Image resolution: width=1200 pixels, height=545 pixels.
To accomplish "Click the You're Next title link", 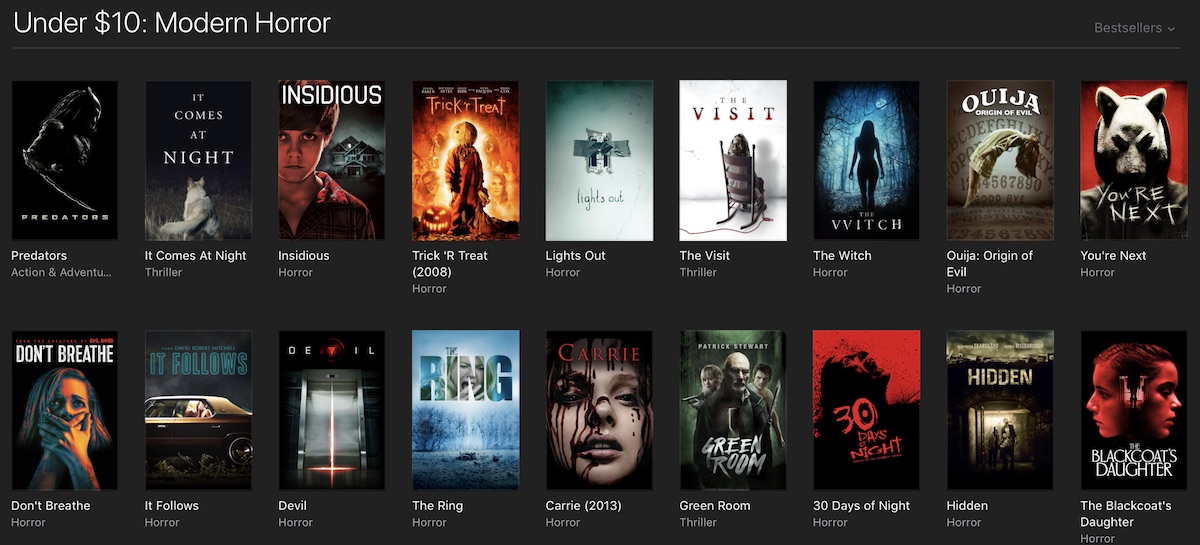I will 1113,256.
